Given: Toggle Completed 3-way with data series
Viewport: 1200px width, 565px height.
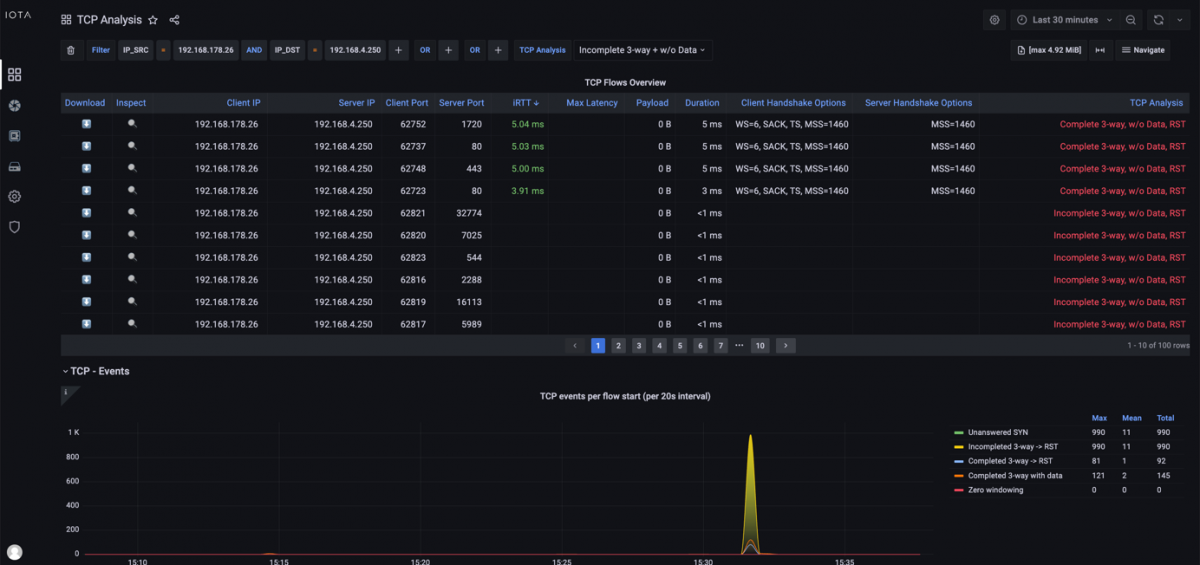Looking at the screenshot, I should pos(1014,476).
